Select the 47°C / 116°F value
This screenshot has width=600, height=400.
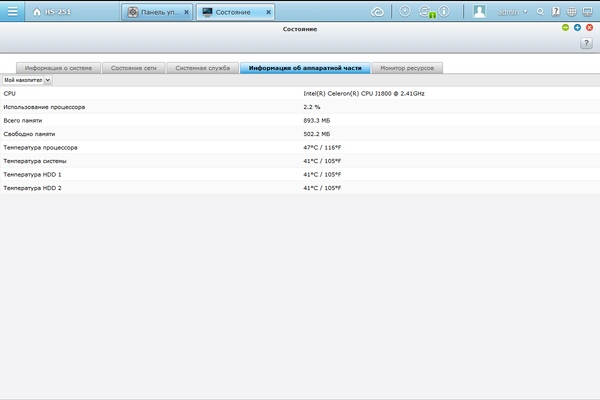pos(322,147)
